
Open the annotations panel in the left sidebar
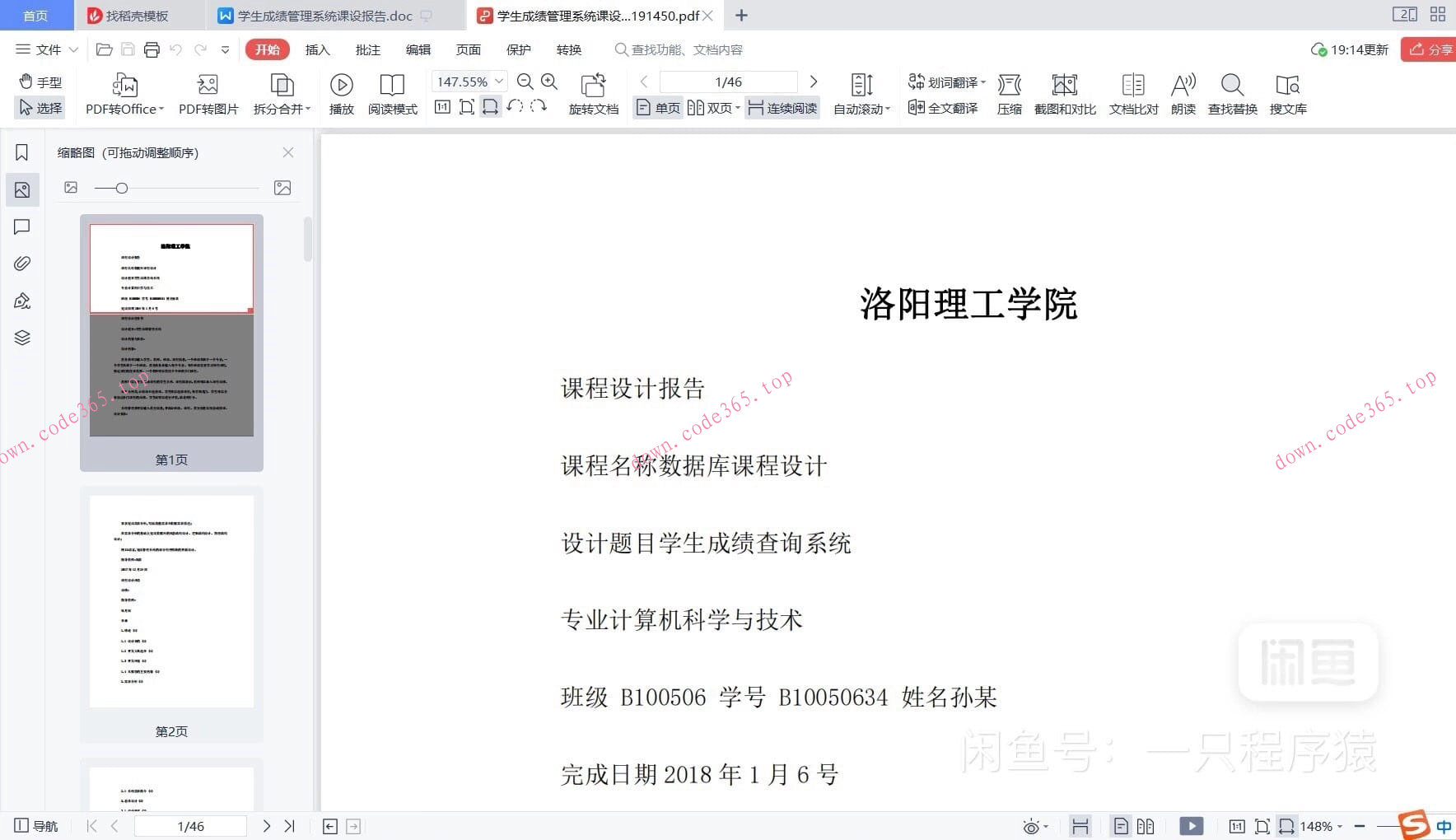[21, 227]
